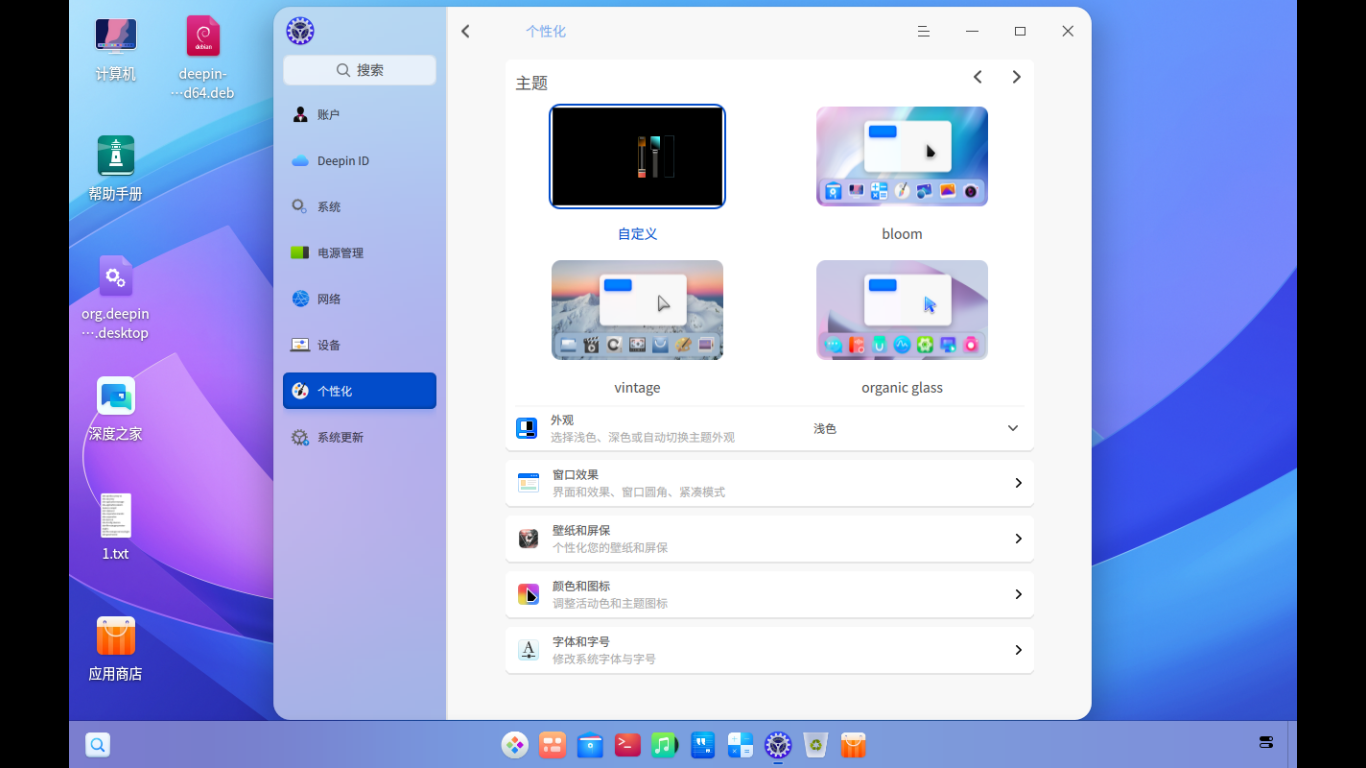Expand the 壁纸和屏保 wallpaper and screensaver section
The height and width of the screenshot is (768, 1366).
coord(769,539)
